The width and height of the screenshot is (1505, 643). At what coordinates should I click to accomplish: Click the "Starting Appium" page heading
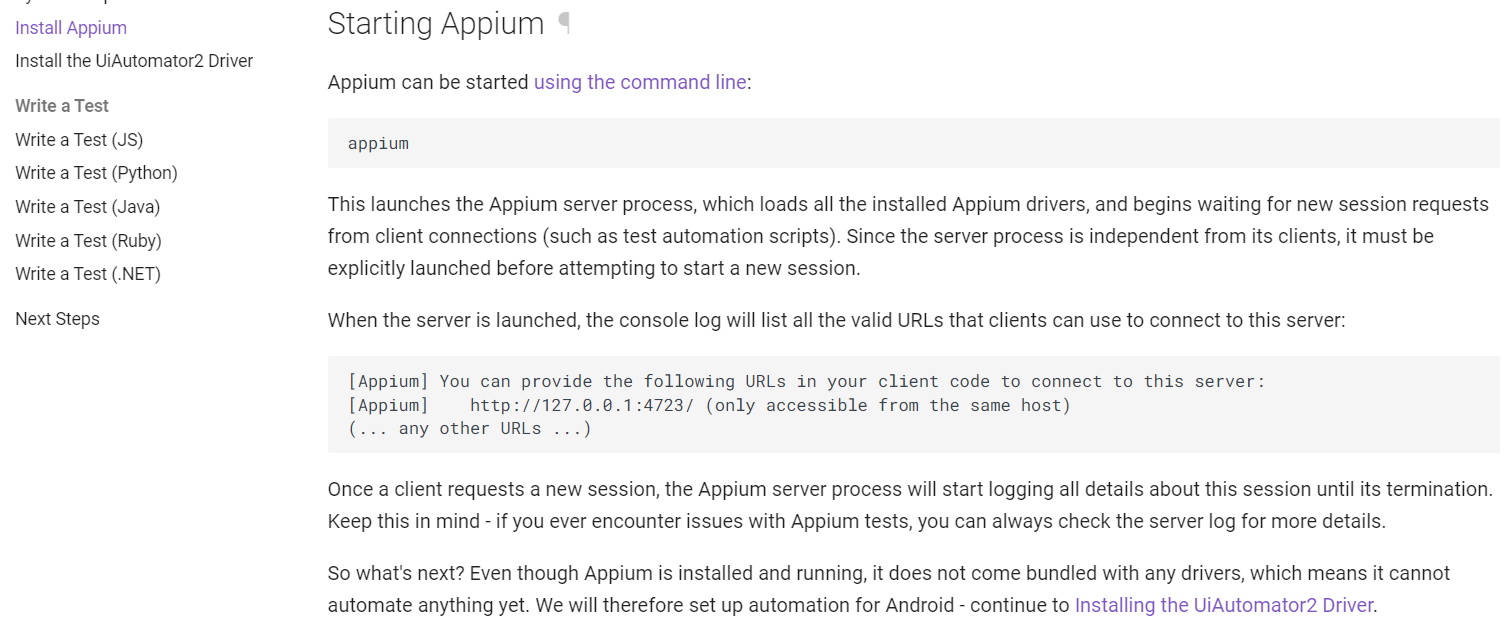[x=436, y=23]
